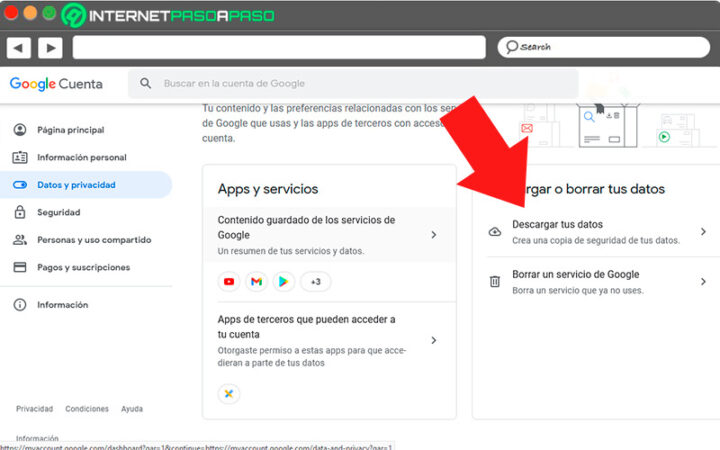Click the green window maximize button
The height and width of the screenshot is (450, 720).
[49, 12]
